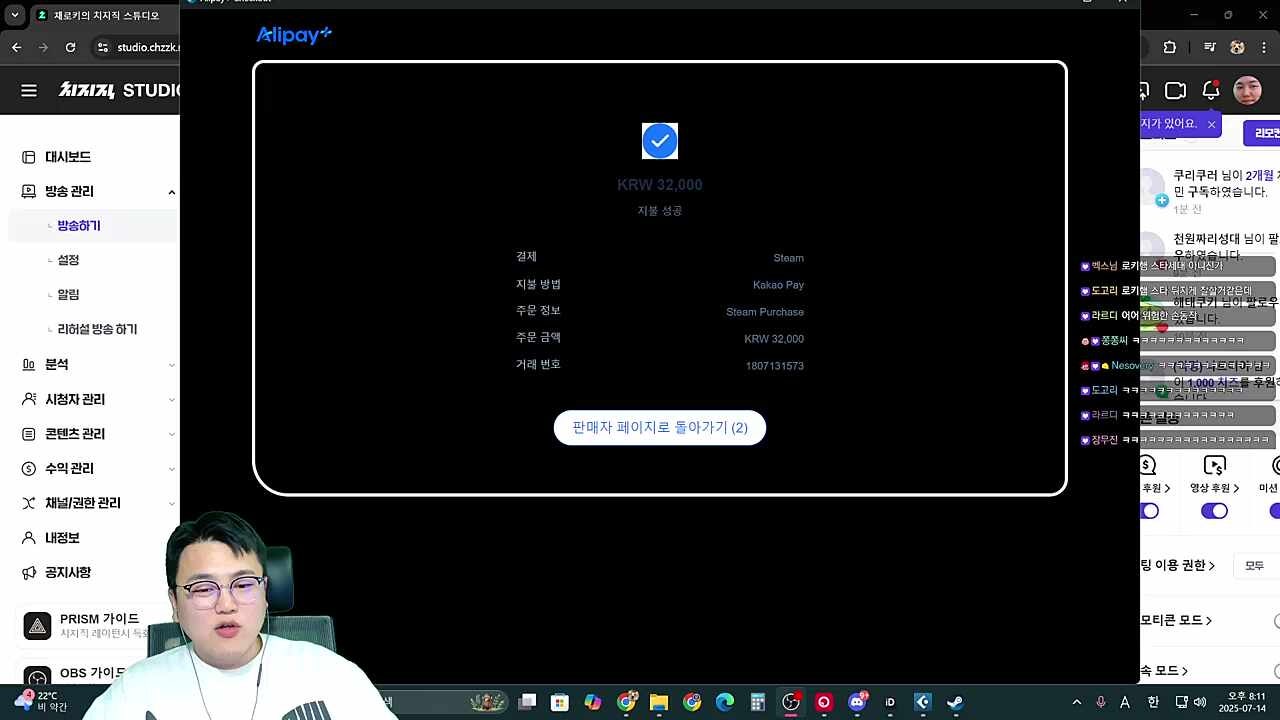Viewport: 1280px width, 720px height.
Task: Close the blue tooltip banner
Action: [x=1211, y=124]
